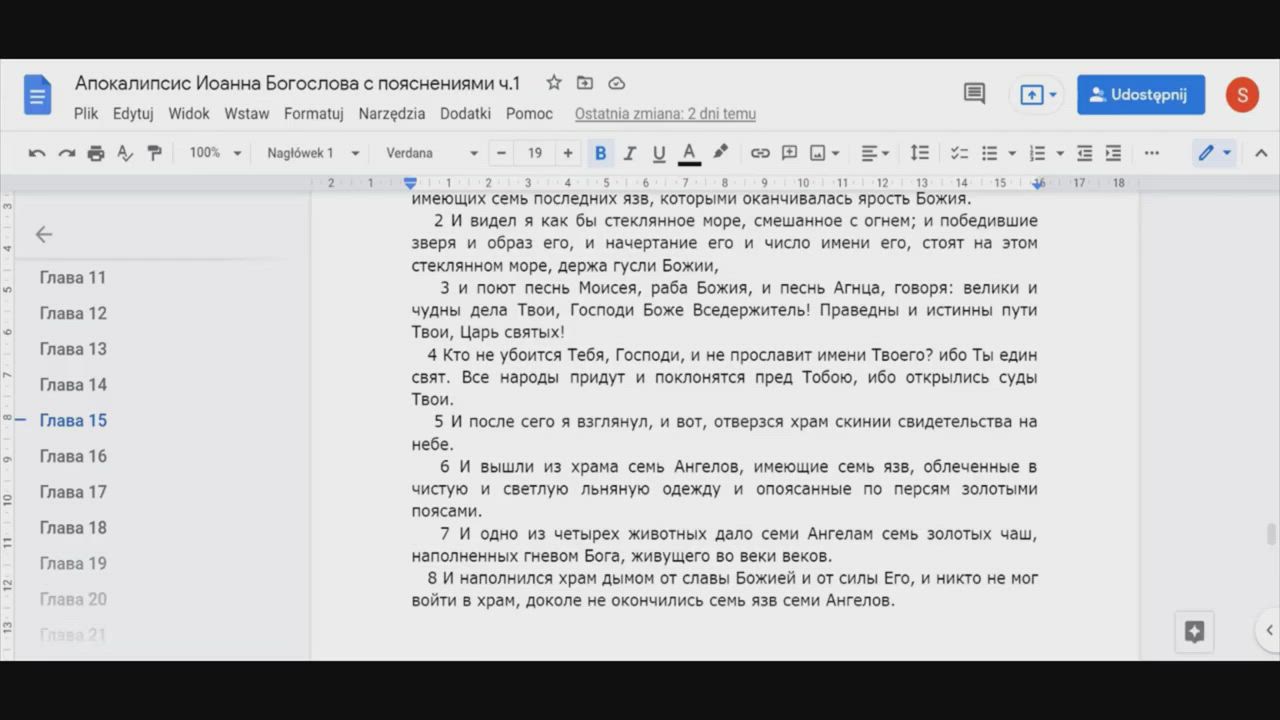
Task: Open the Wstaw menu
Action: coord(246,114)
